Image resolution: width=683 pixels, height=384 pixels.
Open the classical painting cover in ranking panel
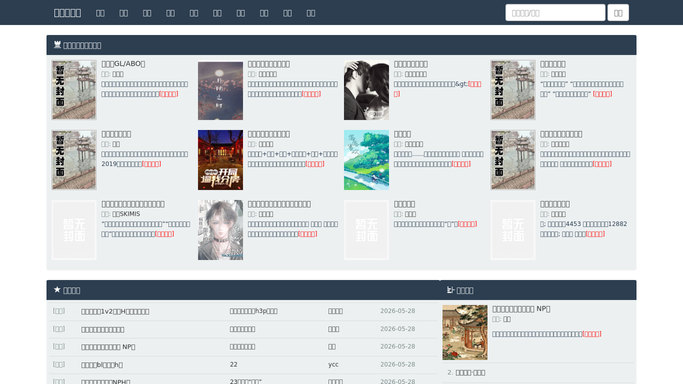(x=465, y=332)
